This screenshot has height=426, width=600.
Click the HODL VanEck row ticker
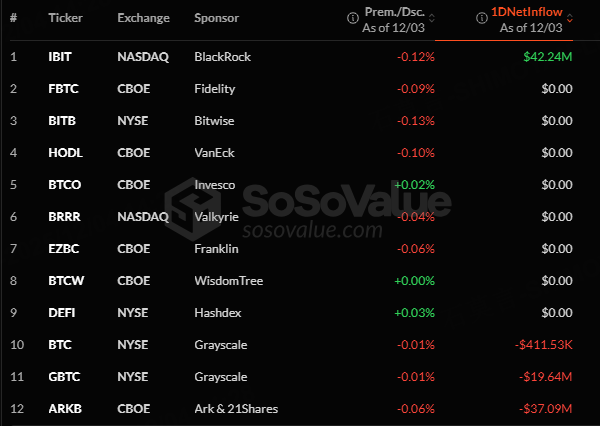point(64,153)
